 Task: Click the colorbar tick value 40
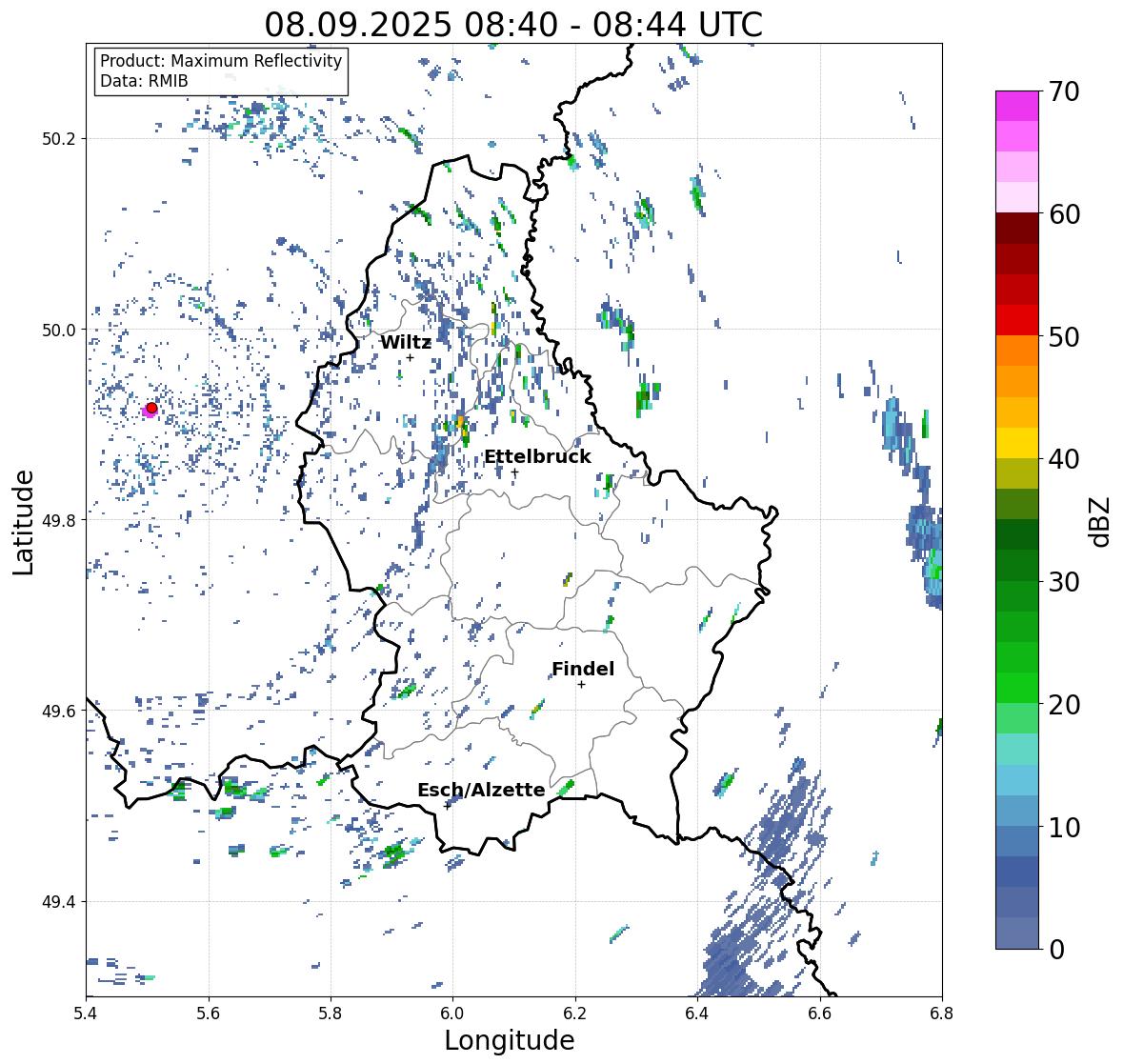click(1064, 459)
